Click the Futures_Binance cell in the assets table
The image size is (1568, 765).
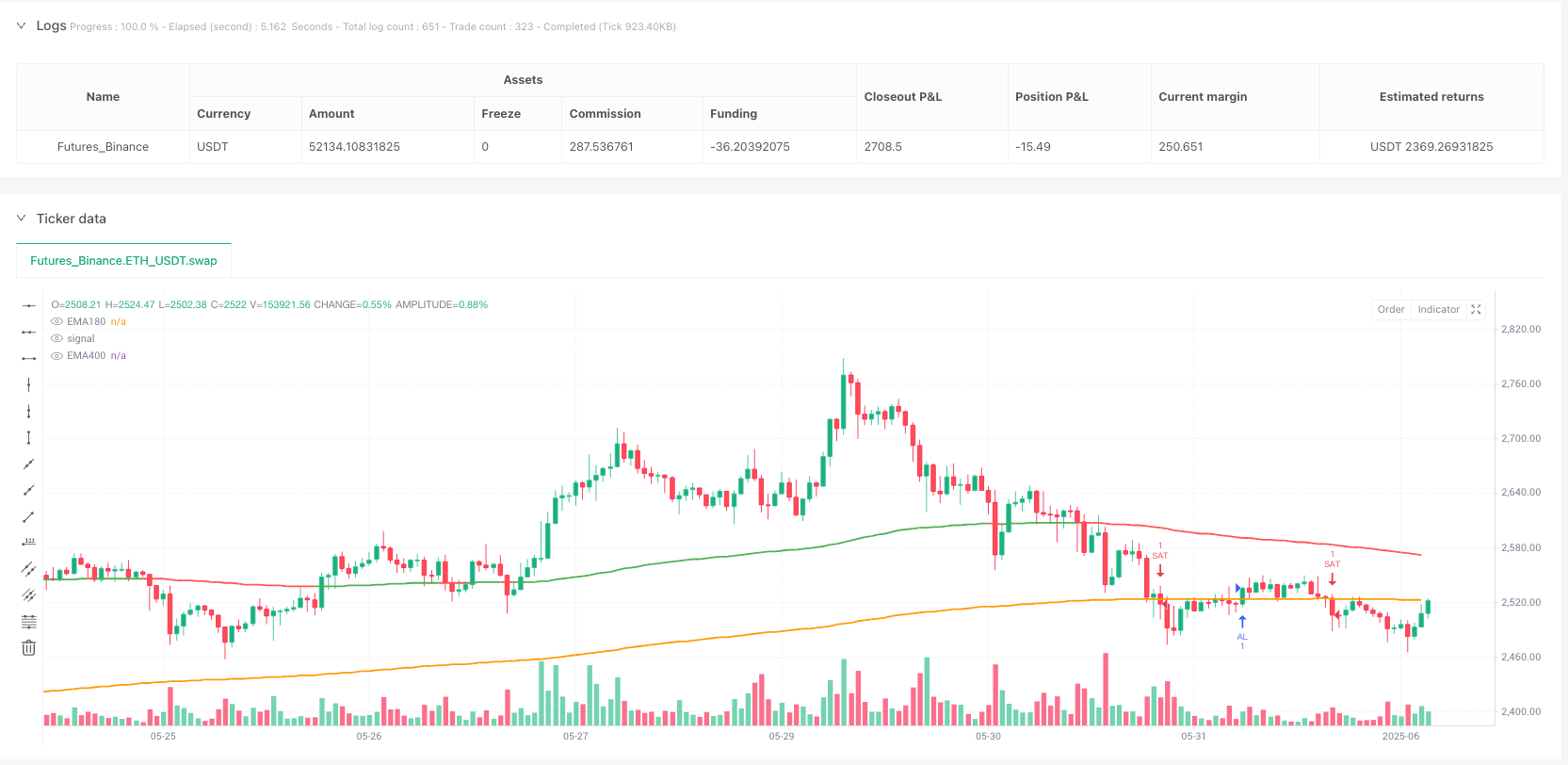click(x=103, y=147)
